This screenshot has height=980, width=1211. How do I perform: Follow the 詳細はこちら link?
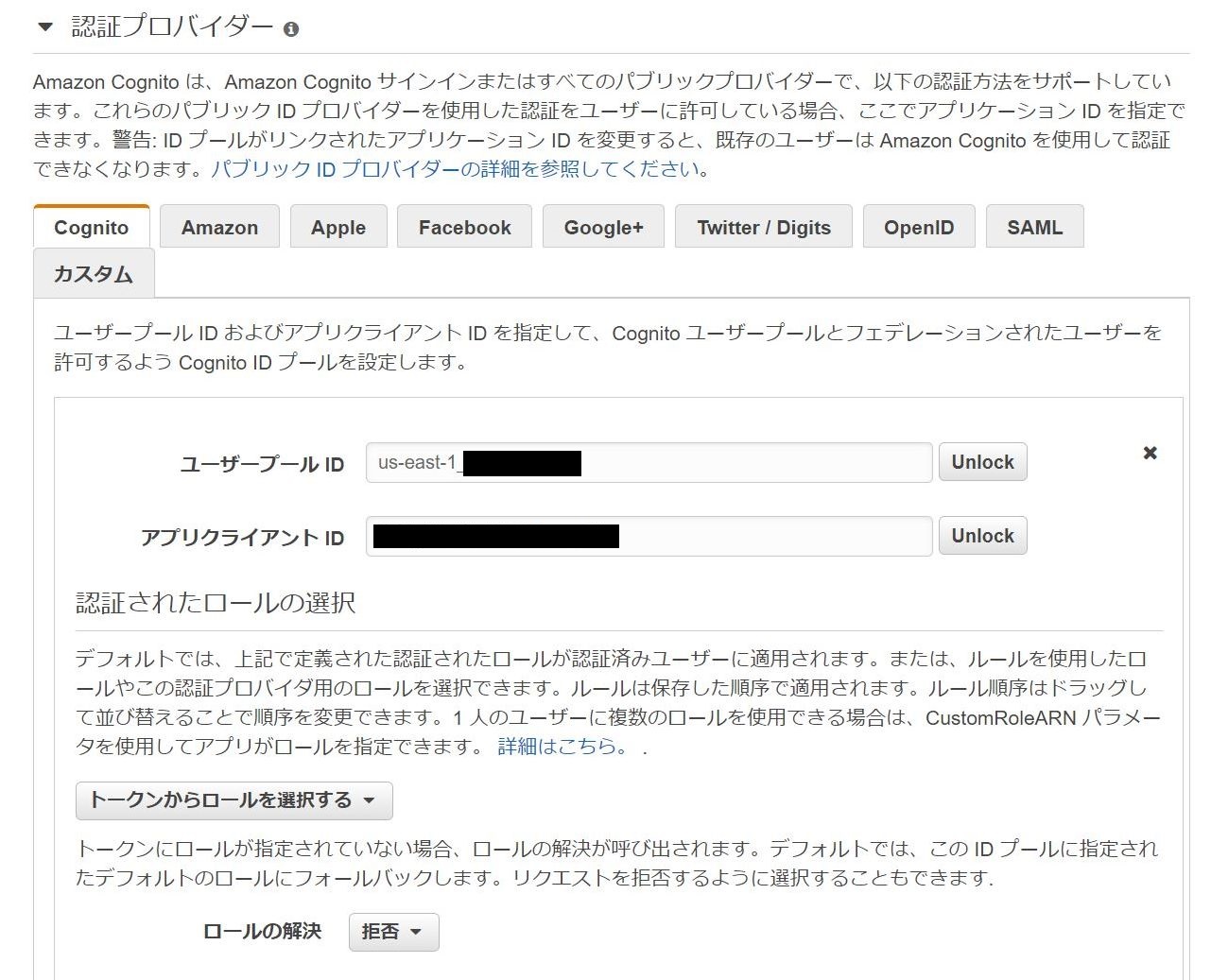pos(562,747)
